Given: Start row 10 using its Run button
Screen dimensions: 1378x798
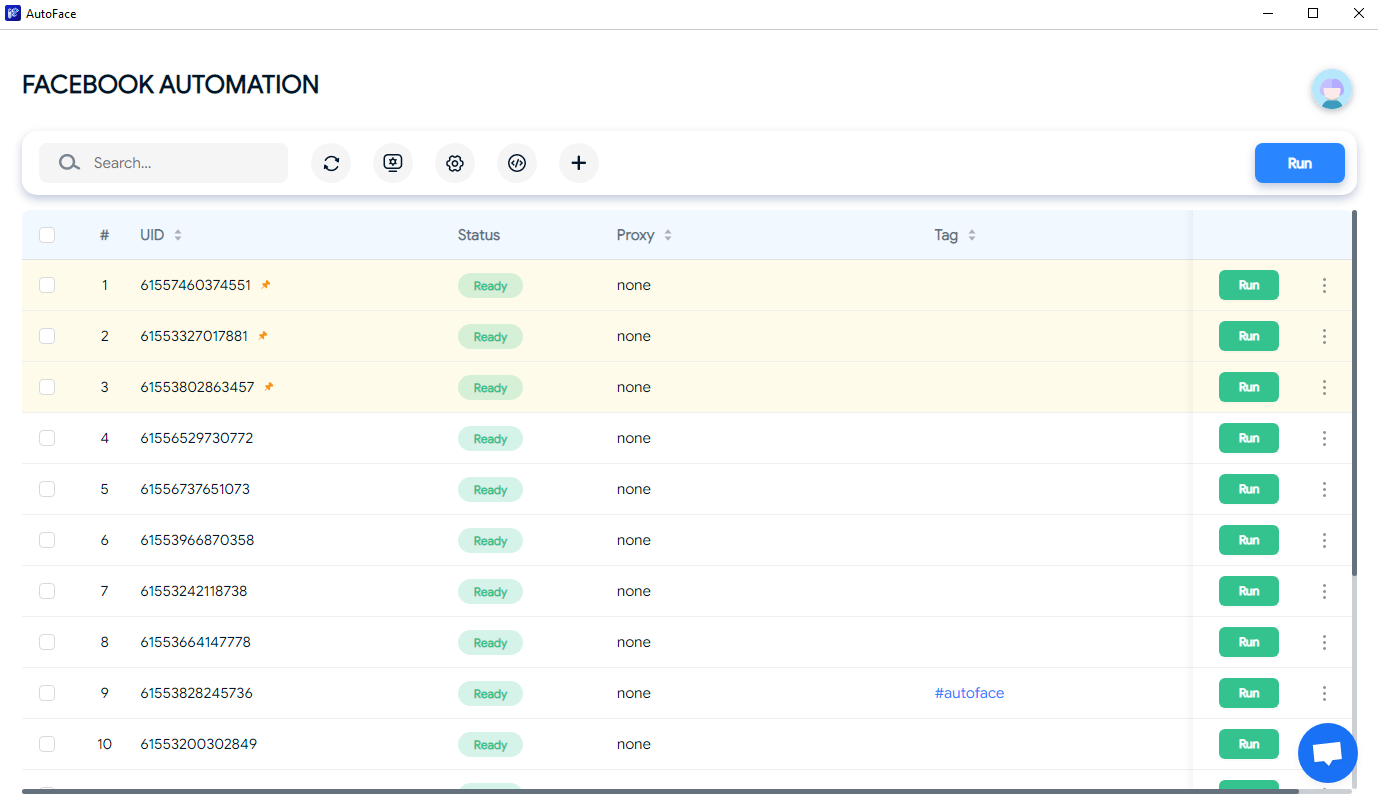Looking at the screenshot, I should [1249, 744].
